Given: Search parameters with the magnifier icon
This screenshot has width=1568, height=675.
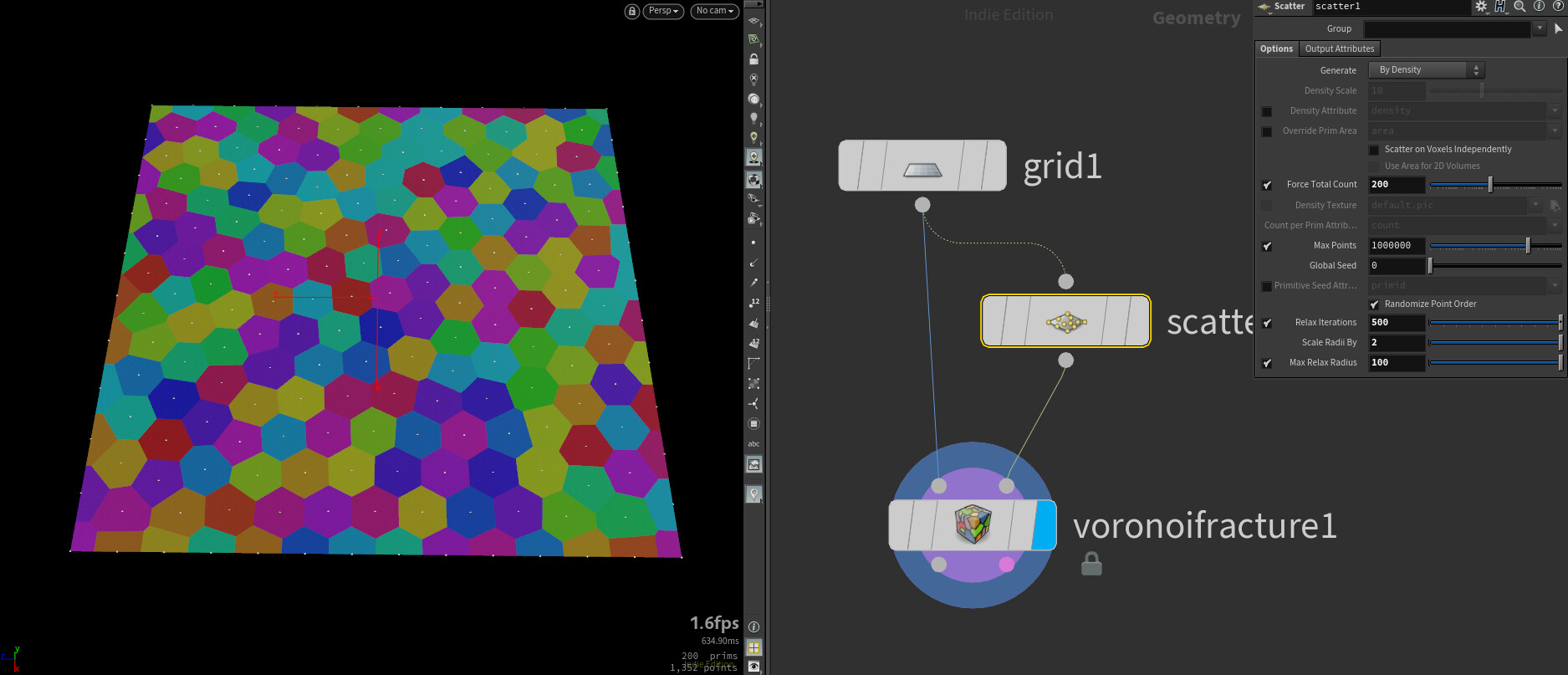Looking at the screenshot, I should coord(1519,7).
